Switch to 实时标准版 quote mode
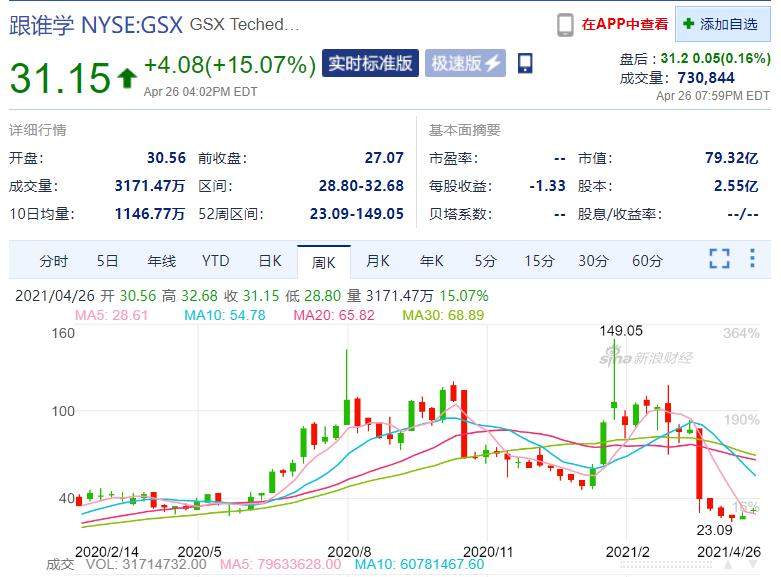The height and width of the screenshot is (577, 781). [370, 63]
